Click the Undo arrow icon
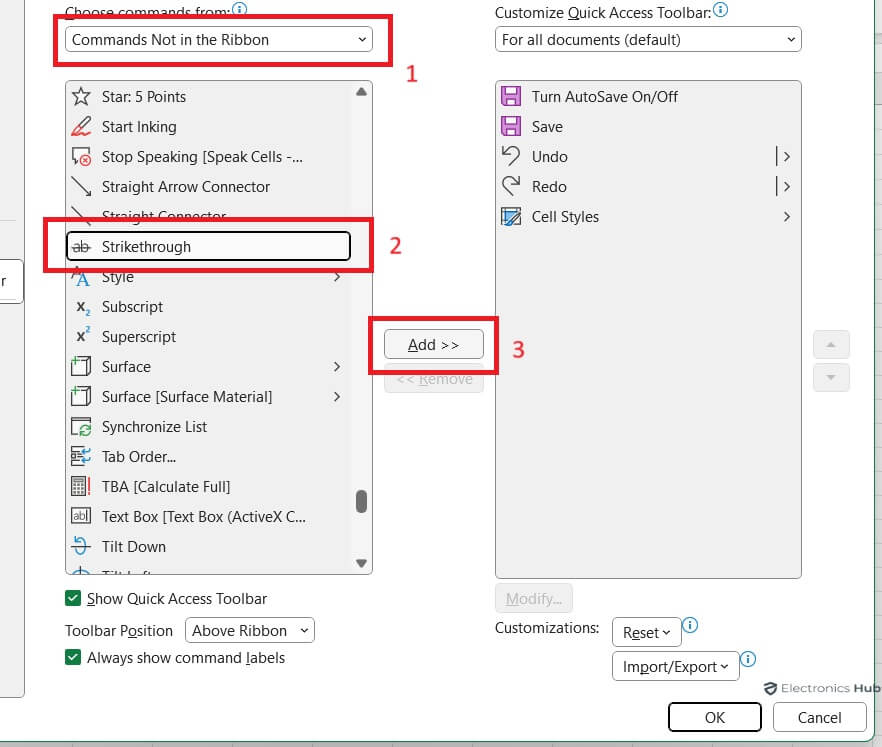Image resolution: width=882 pixels, height=747 pixels. (511, 157)
